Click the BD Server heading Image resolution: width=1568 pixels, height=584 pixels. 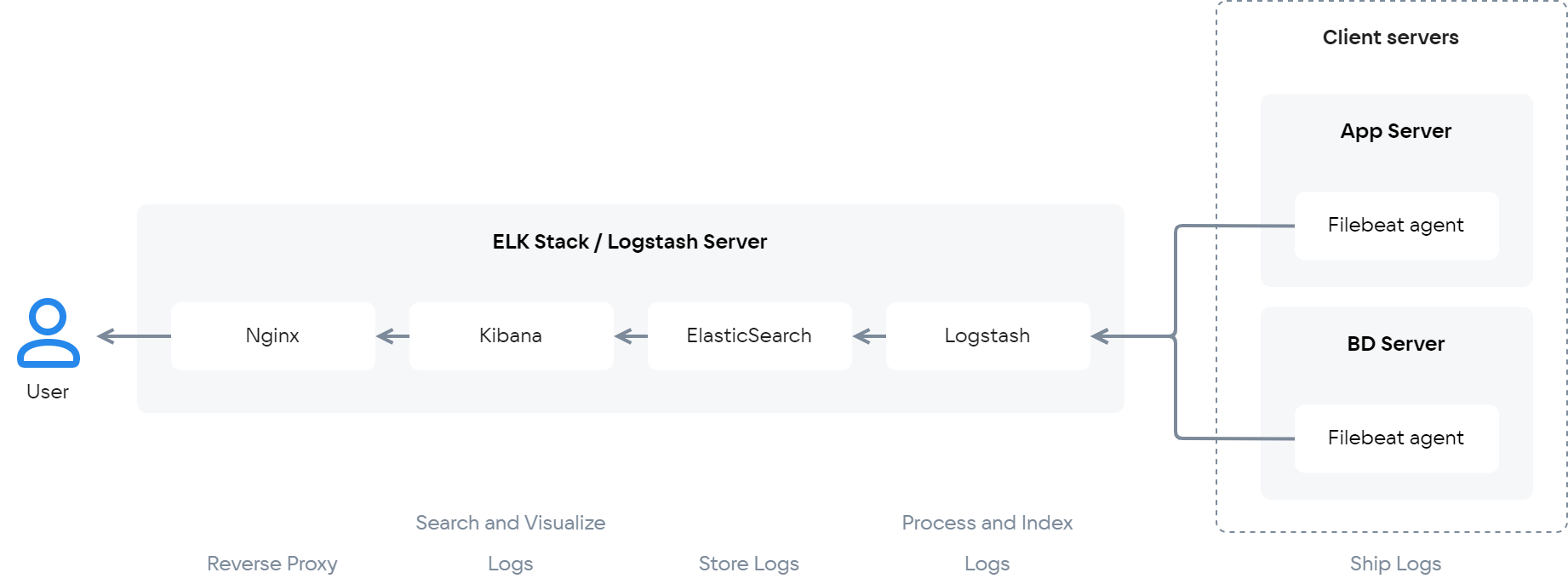click(1396, 344)
